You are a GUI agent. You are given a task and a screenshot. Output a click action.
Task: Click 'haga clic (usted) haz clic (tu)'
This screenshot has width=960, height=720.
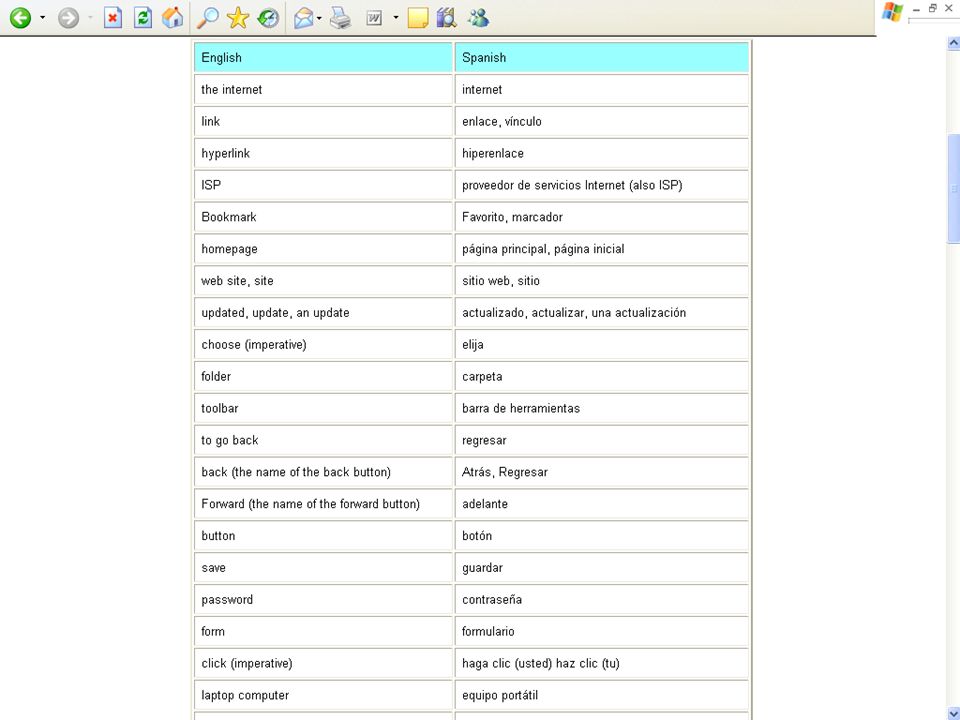[602, 662]
